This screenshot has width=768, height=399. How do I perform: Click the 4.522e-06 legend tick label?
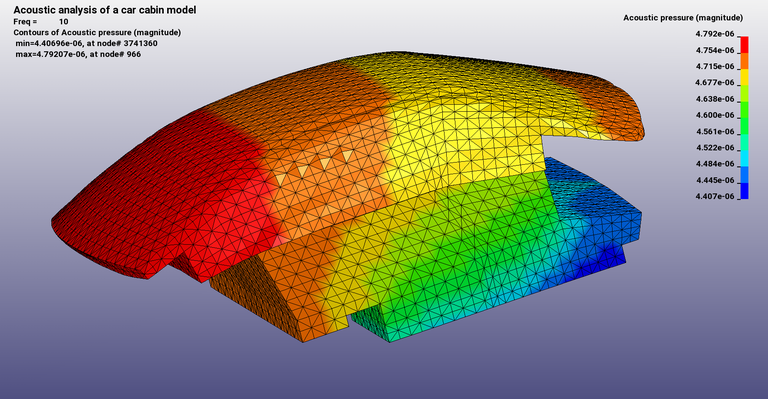tap(715, 147)
